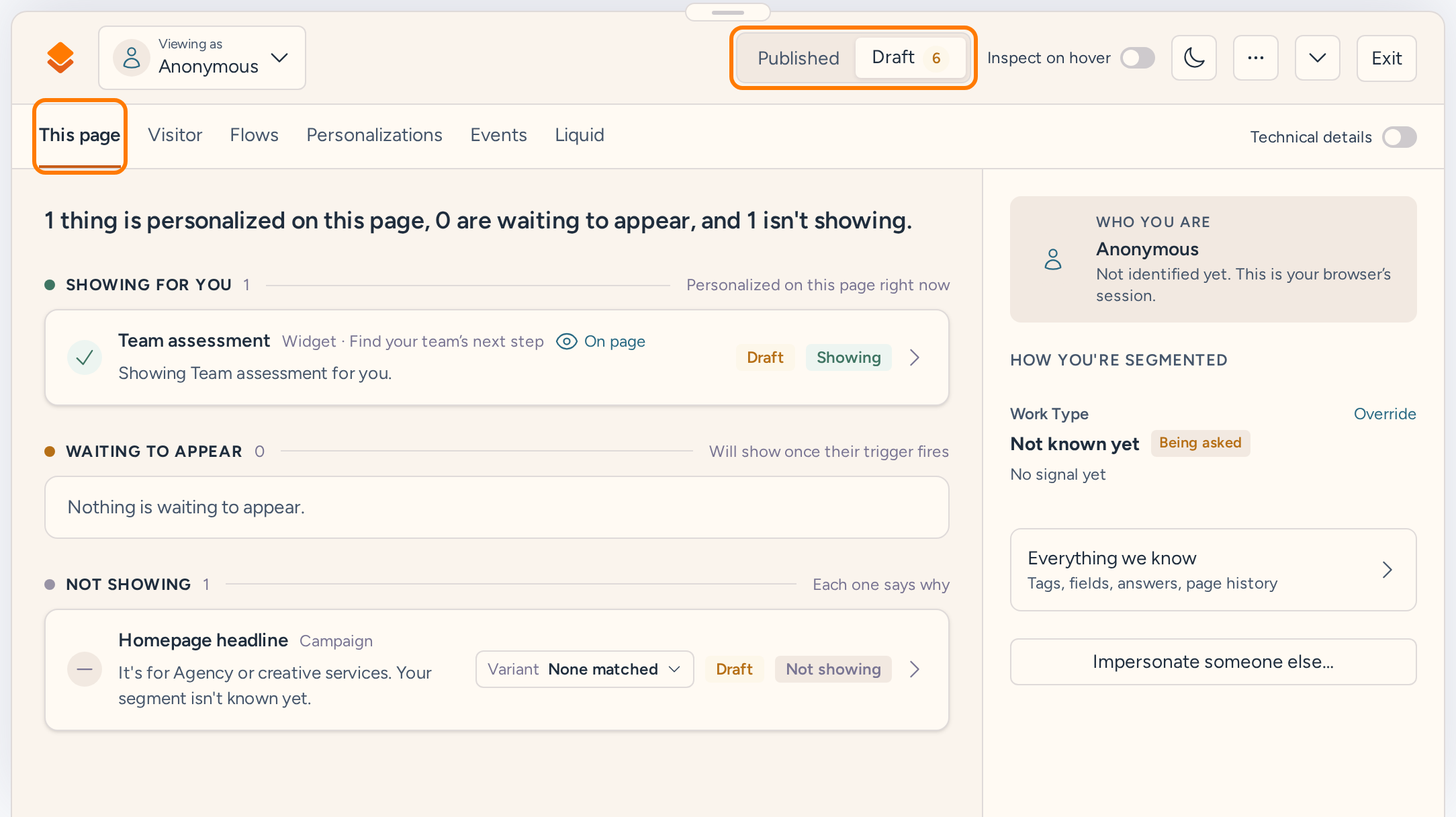Click the Exit button
Screen dimensions: 1456x817
coord(1387,58)
